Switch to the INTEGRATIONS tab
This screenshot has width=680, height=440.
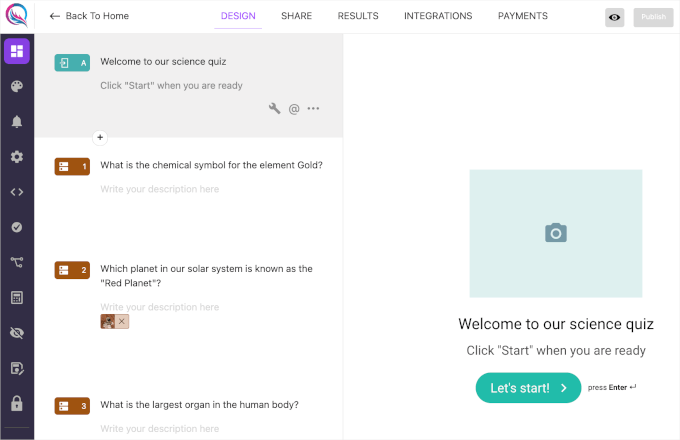(438, 16)
